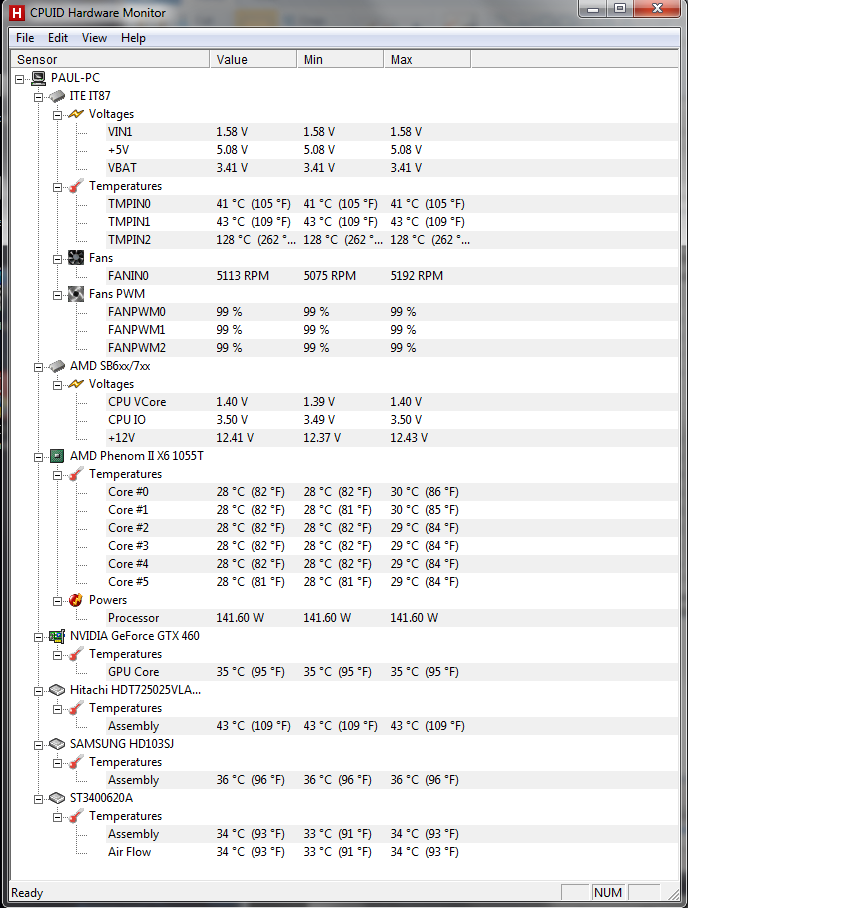Close the CPUID Hardware Monitor window

[657, 9]
